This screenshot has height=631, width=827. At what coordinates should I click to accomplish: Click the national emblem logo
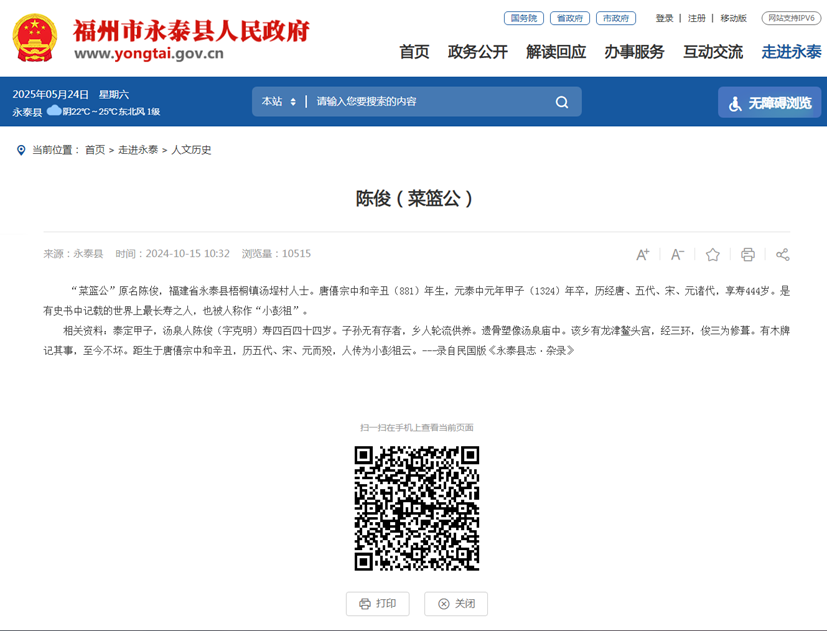(x=35, y=39)
